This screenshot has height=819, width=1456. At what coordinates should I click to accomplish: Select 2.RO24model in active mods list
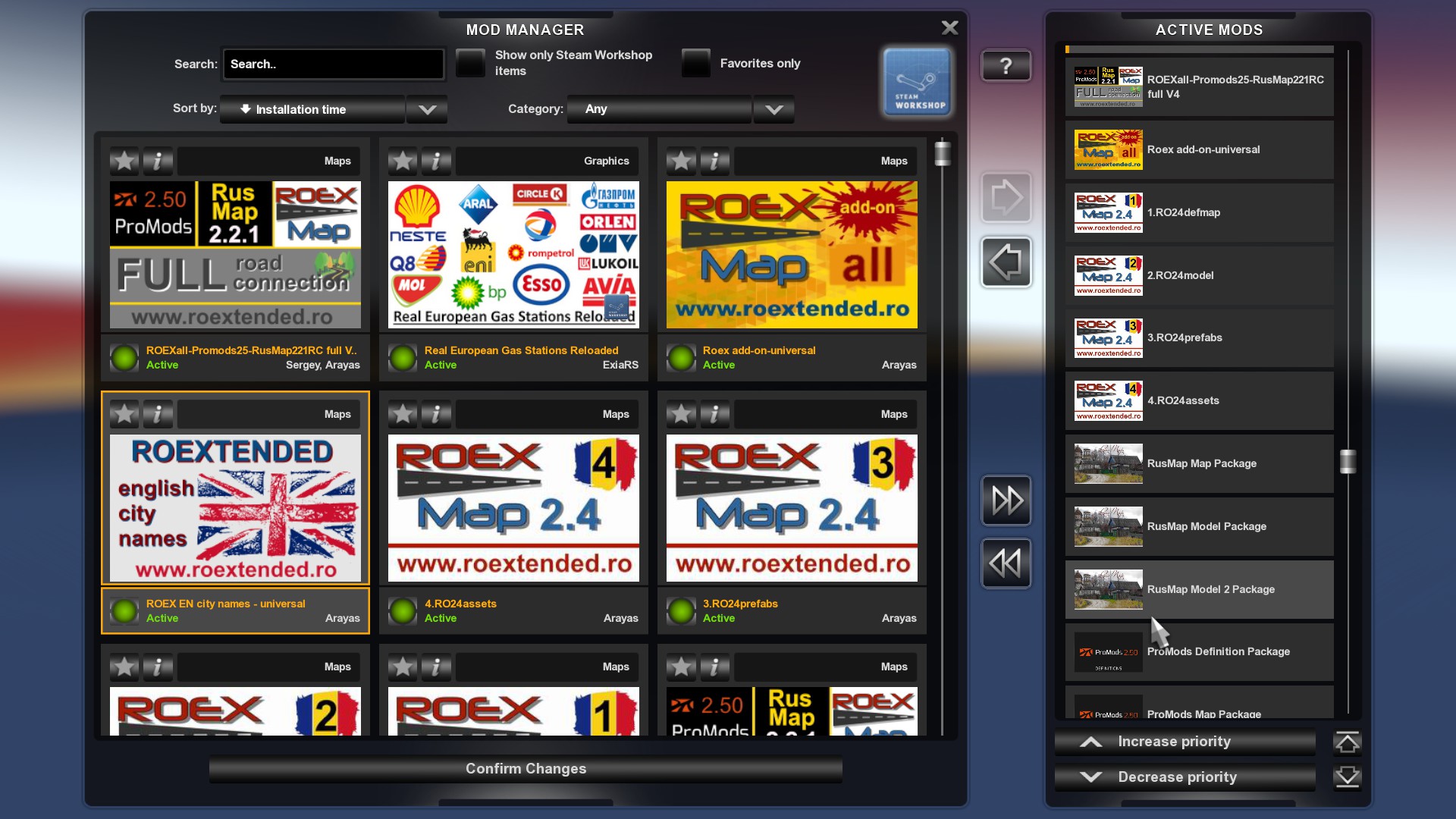1199,275
